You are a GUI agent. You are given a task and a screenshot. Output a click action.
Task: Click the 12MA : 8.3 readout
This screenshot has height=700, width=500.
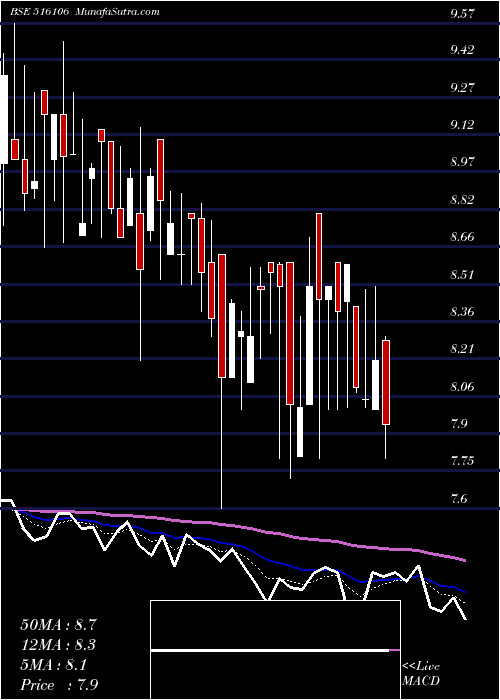(58, 645)
